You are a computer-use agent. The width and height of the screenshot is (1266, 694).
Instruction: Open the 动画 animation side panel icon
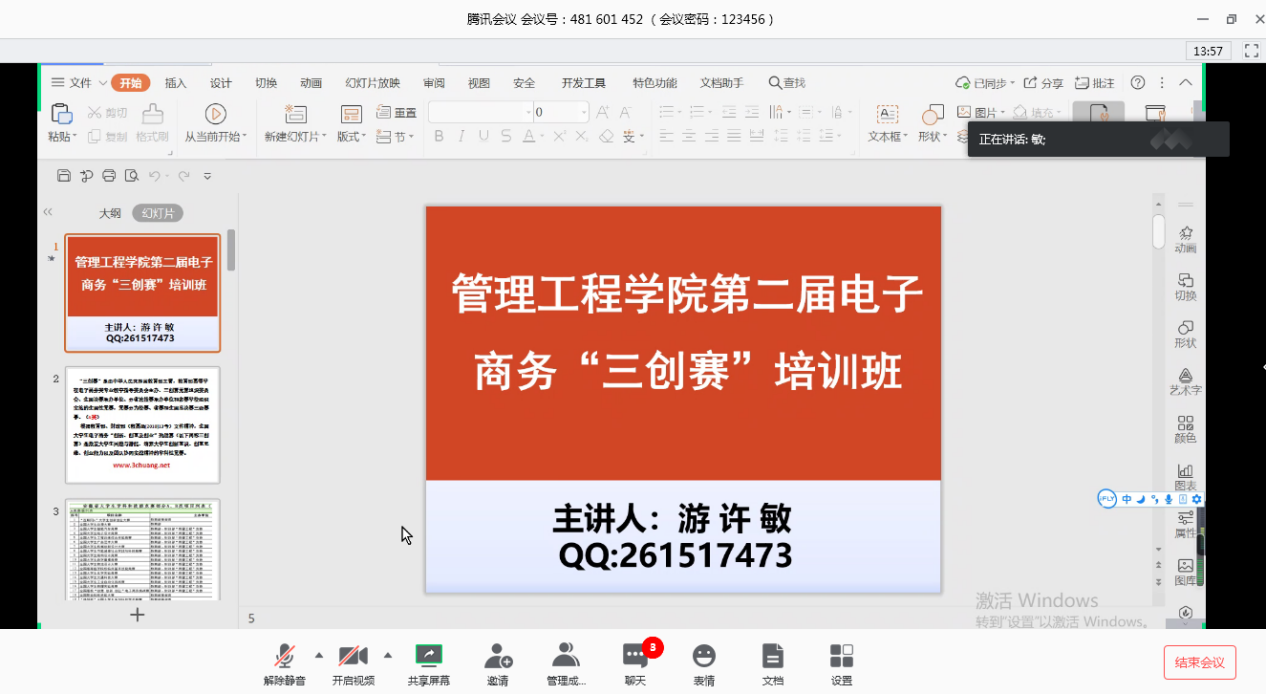tap(1185, 239)
